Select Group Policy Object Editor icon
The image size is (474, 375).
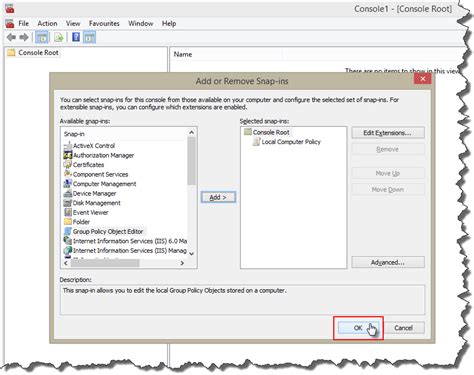[x=68, y=231]
